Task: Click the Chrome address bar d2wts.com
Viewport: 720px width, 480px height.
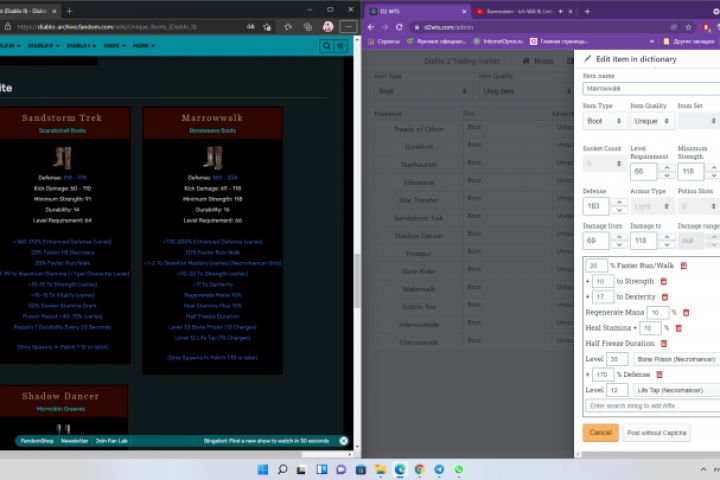Action: (448, 27)
